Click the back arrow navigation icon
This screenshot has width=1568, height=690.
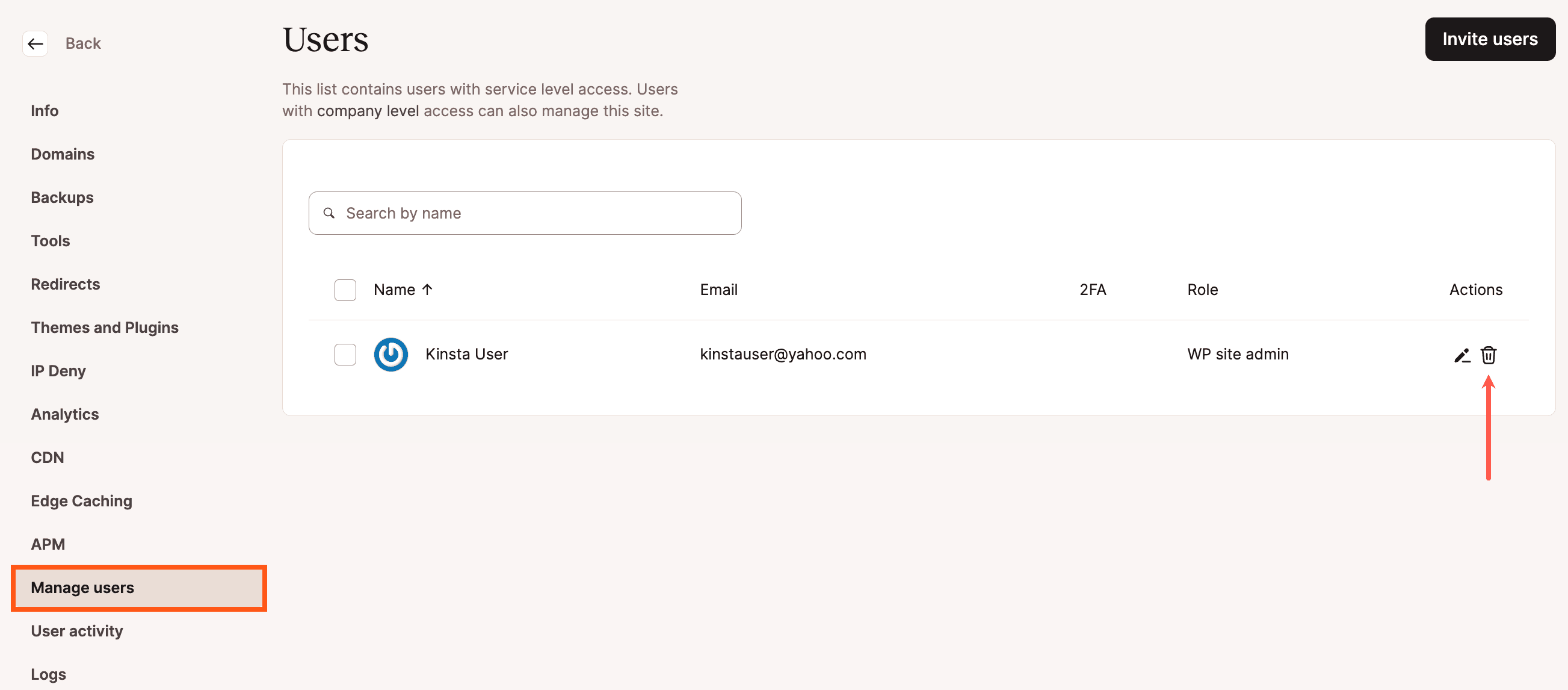[35, 42]
